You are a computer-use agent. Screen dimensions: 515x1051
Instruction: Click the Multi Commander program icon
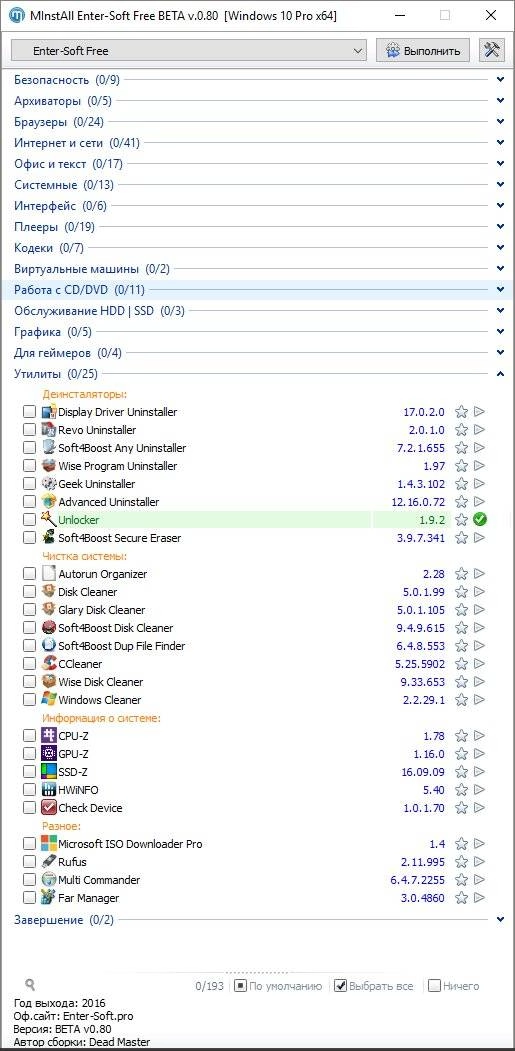(49, 879)
